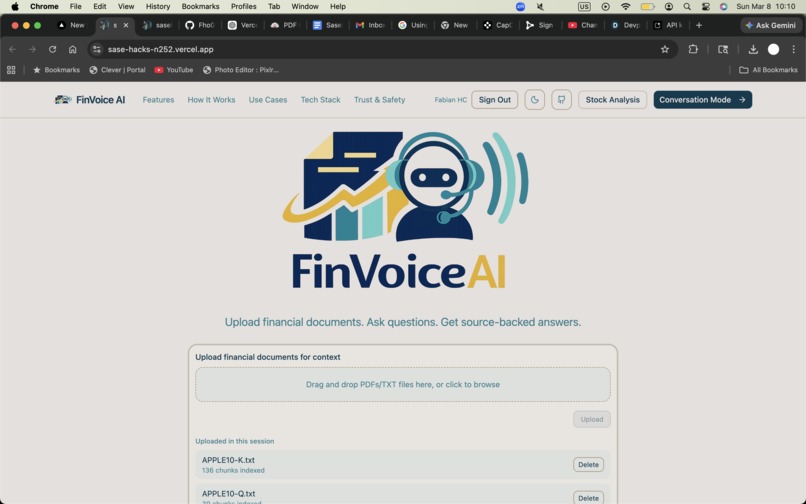This screenshot has width=806, height=504.
Task: Reload the current page
Action: pyautogui.click(x=52, y=49)
